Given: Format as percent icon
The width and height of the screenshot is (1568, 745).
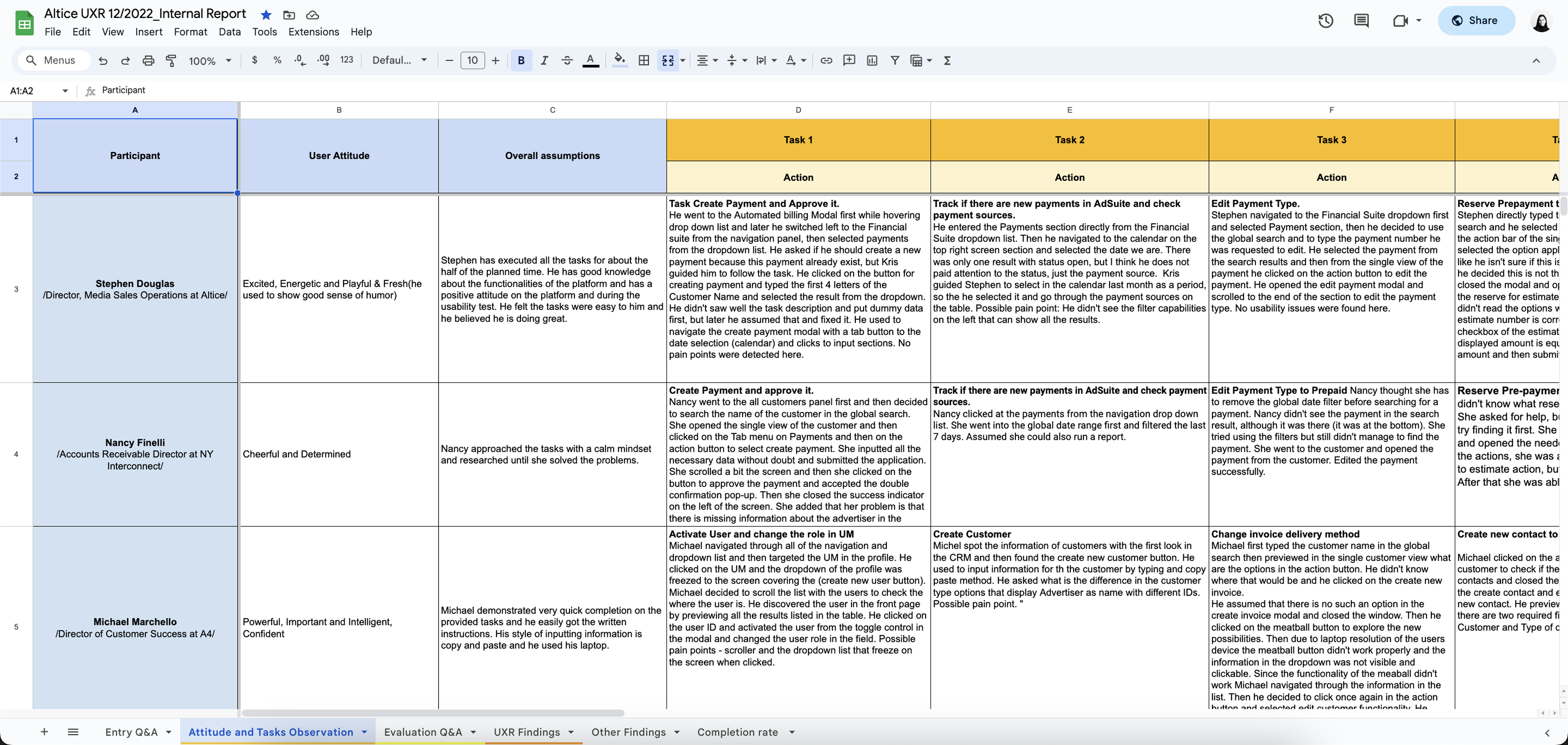Looking at the screenshot, I should 277,60.
